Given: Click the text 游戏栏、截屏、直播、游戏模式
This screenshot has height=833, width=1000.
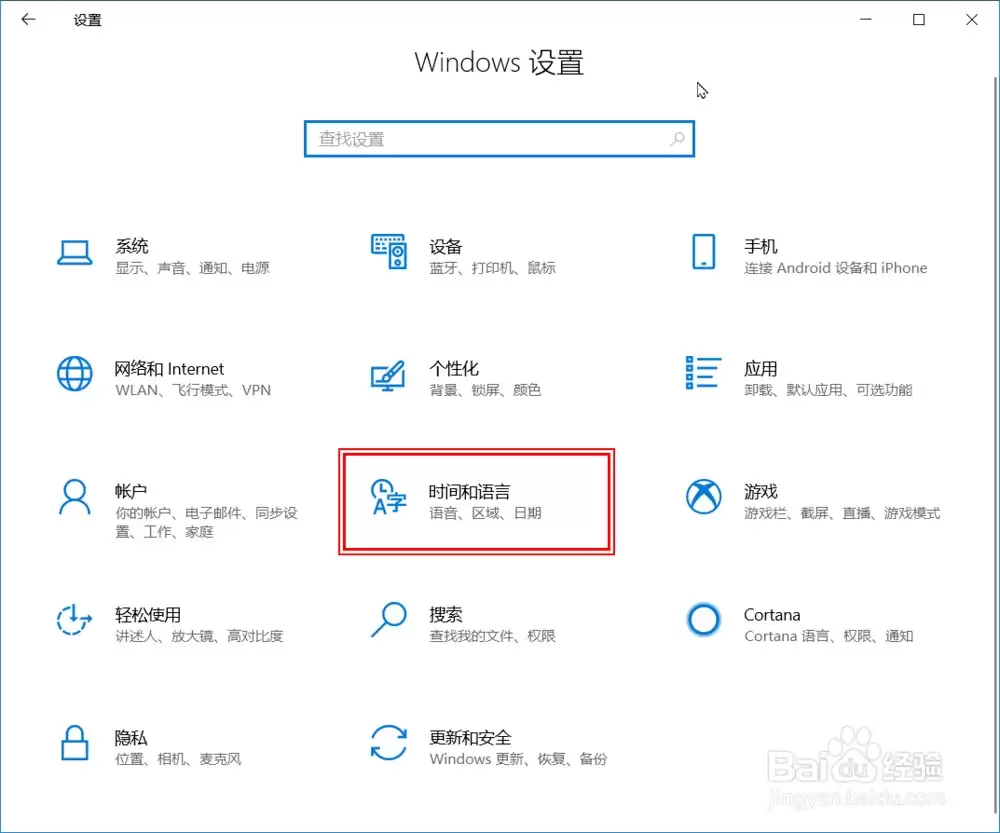Looking at the screenshot, I should point(842,513).
